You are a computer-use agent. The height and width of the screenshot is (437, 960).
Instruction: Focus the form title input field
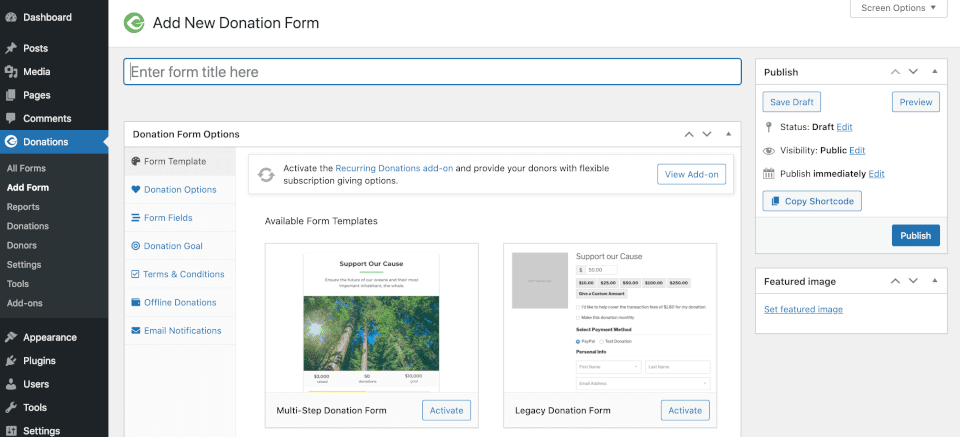tap(433, 72)
